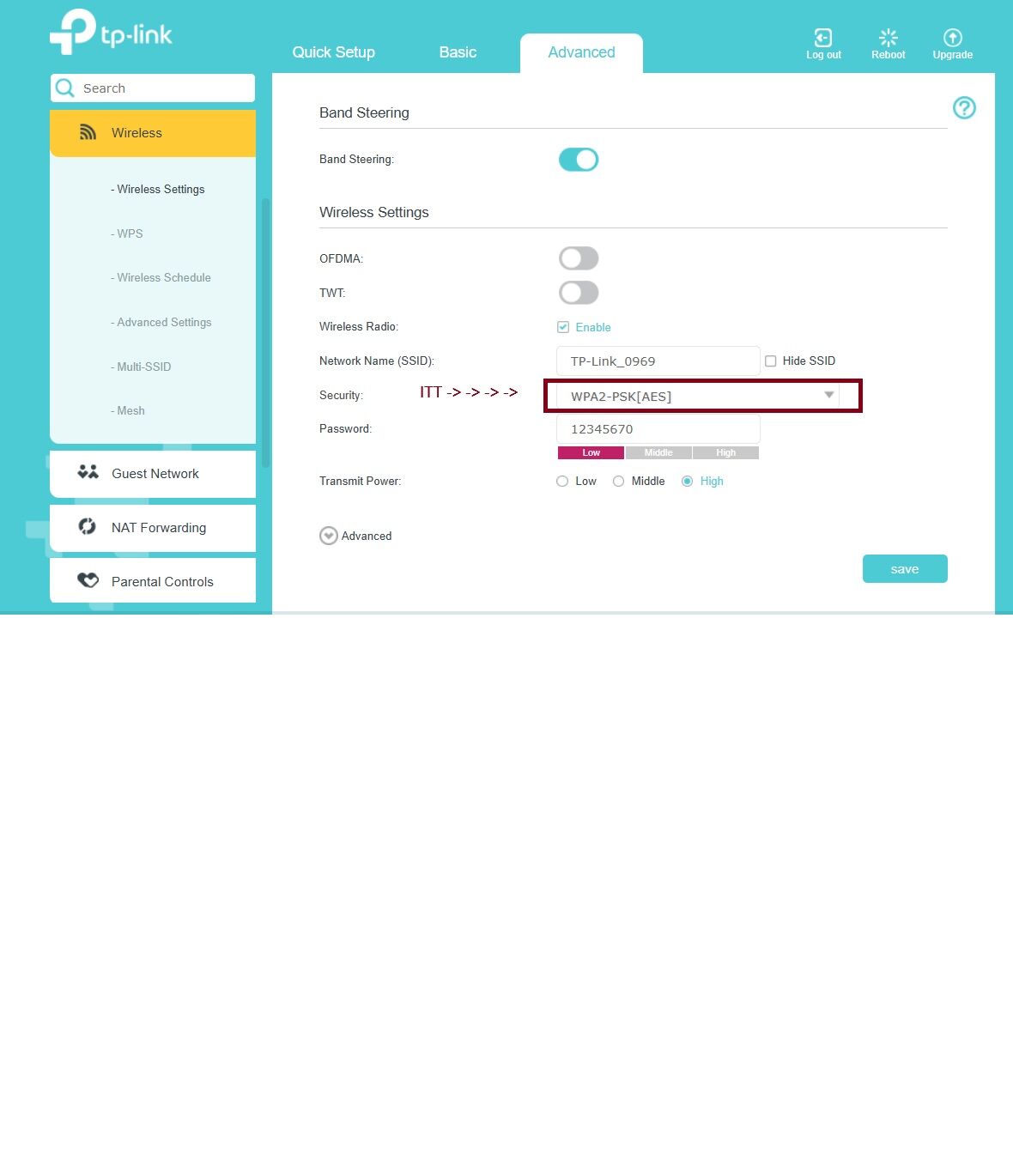Open Wireless Settings submenu item

click(x=158, y=189)
